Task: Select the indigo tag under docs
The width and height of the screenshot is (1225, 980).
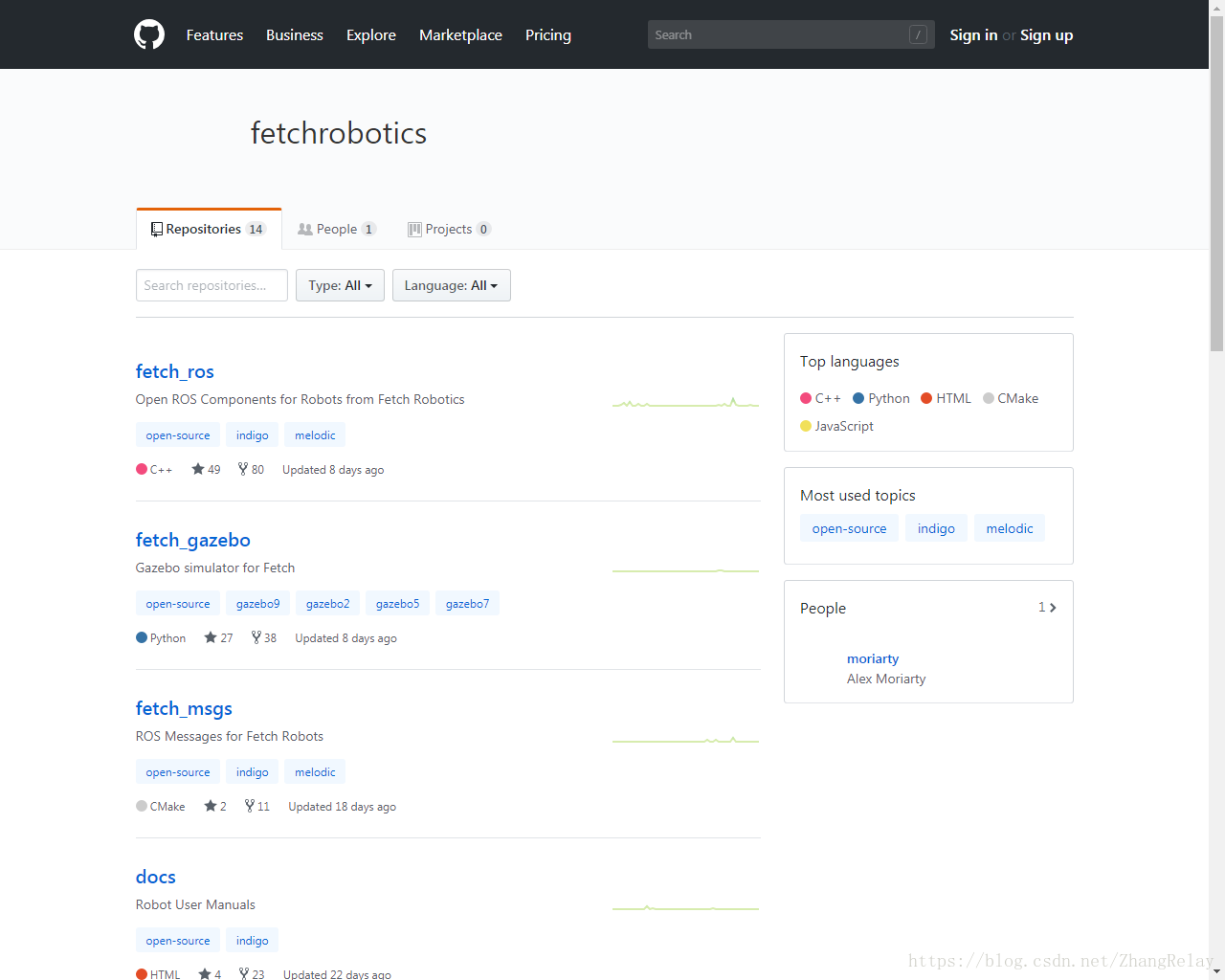Action: pyautogui.click(x=253, y=940)
